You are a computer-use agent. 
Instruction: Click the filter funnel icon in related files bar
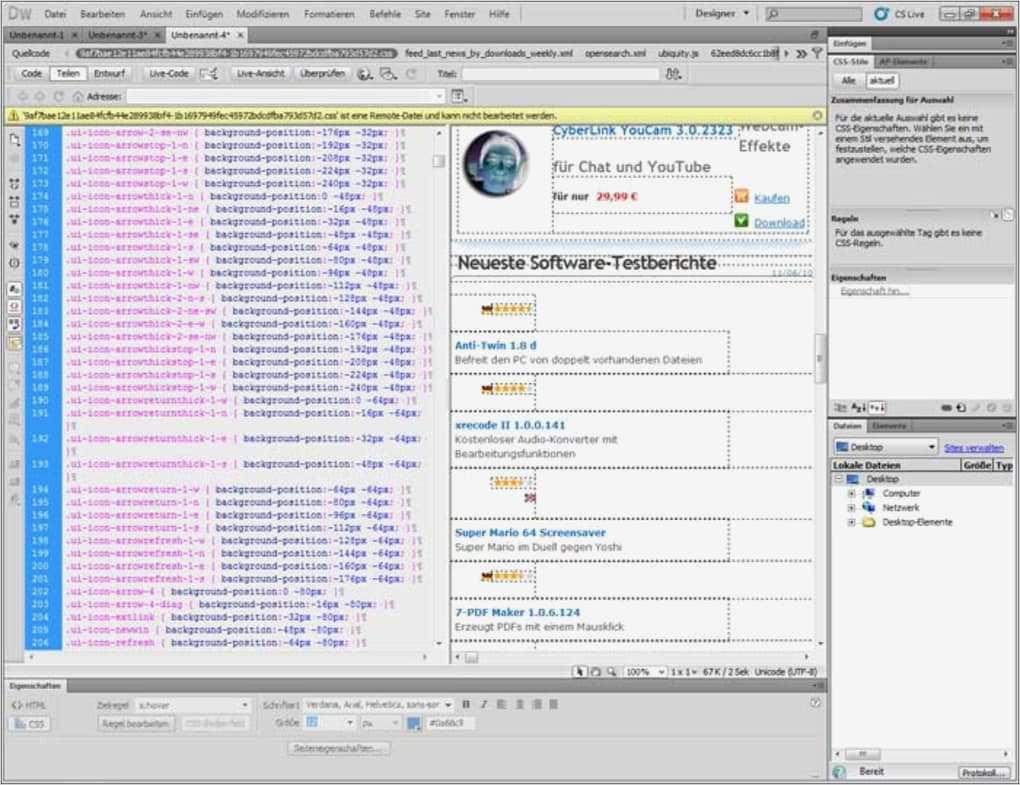click(817, 53)
